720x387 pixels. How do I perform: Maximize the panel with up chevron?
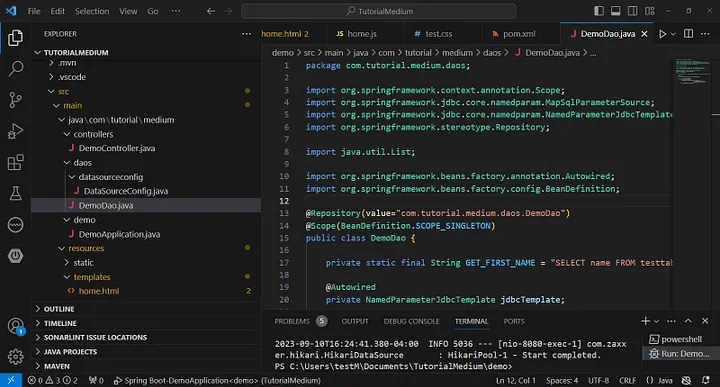pyautogui.click(x=688, y=321)
